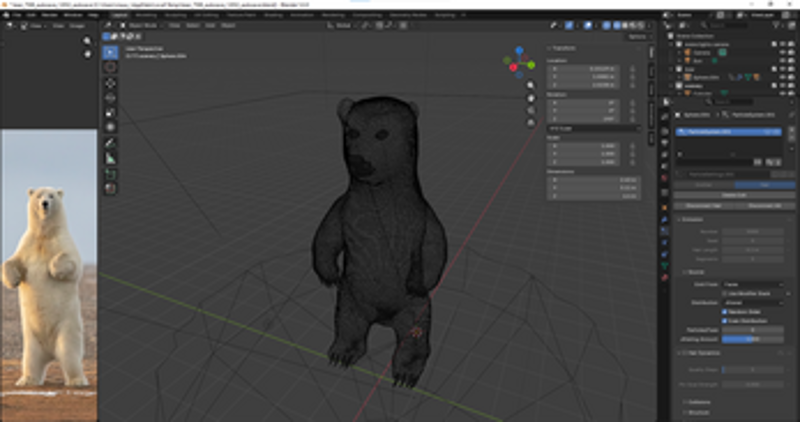The width and height of the screenshot is (800, 422).
Task: Click the 3D viewport pan hand icon
Action: pos(531,98)
